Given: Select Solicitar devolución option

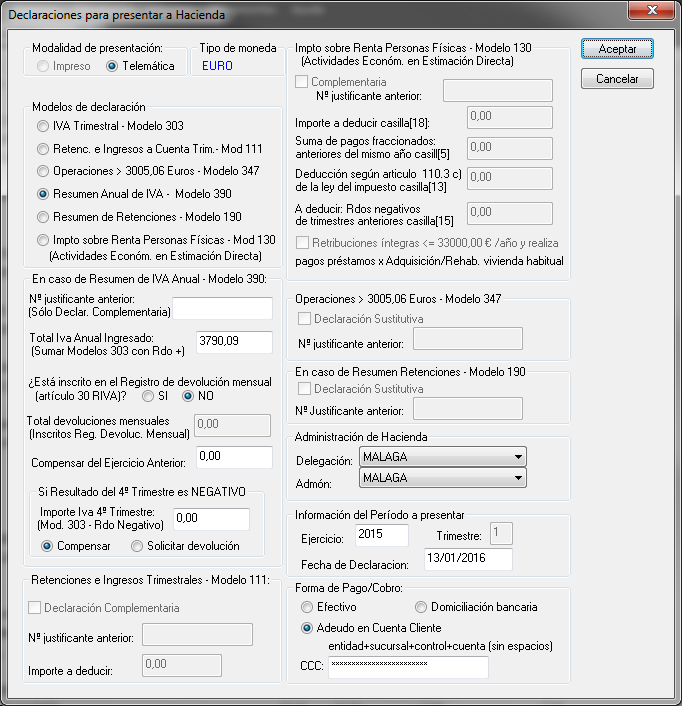Looking at the screenshot, I should [x=185, y=546].
